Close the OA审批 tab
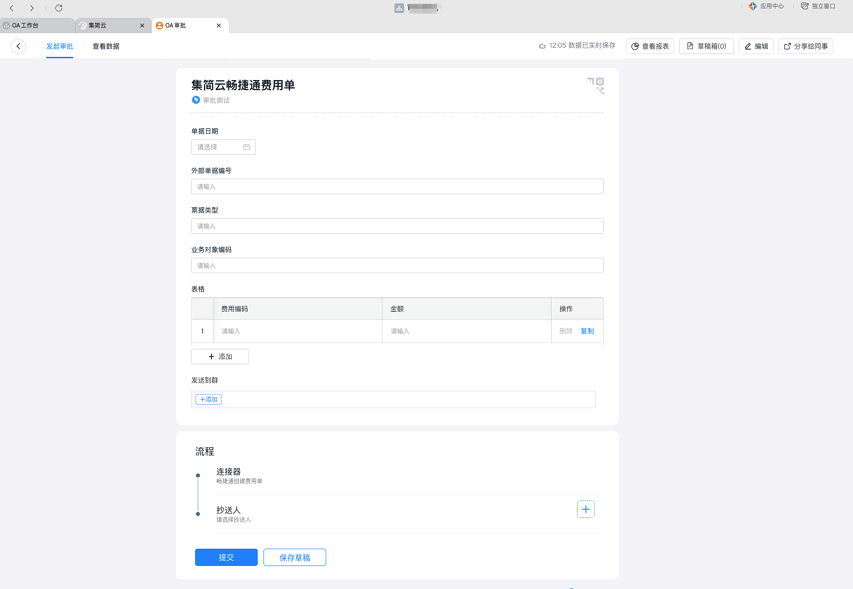 (x=219, y=26)
